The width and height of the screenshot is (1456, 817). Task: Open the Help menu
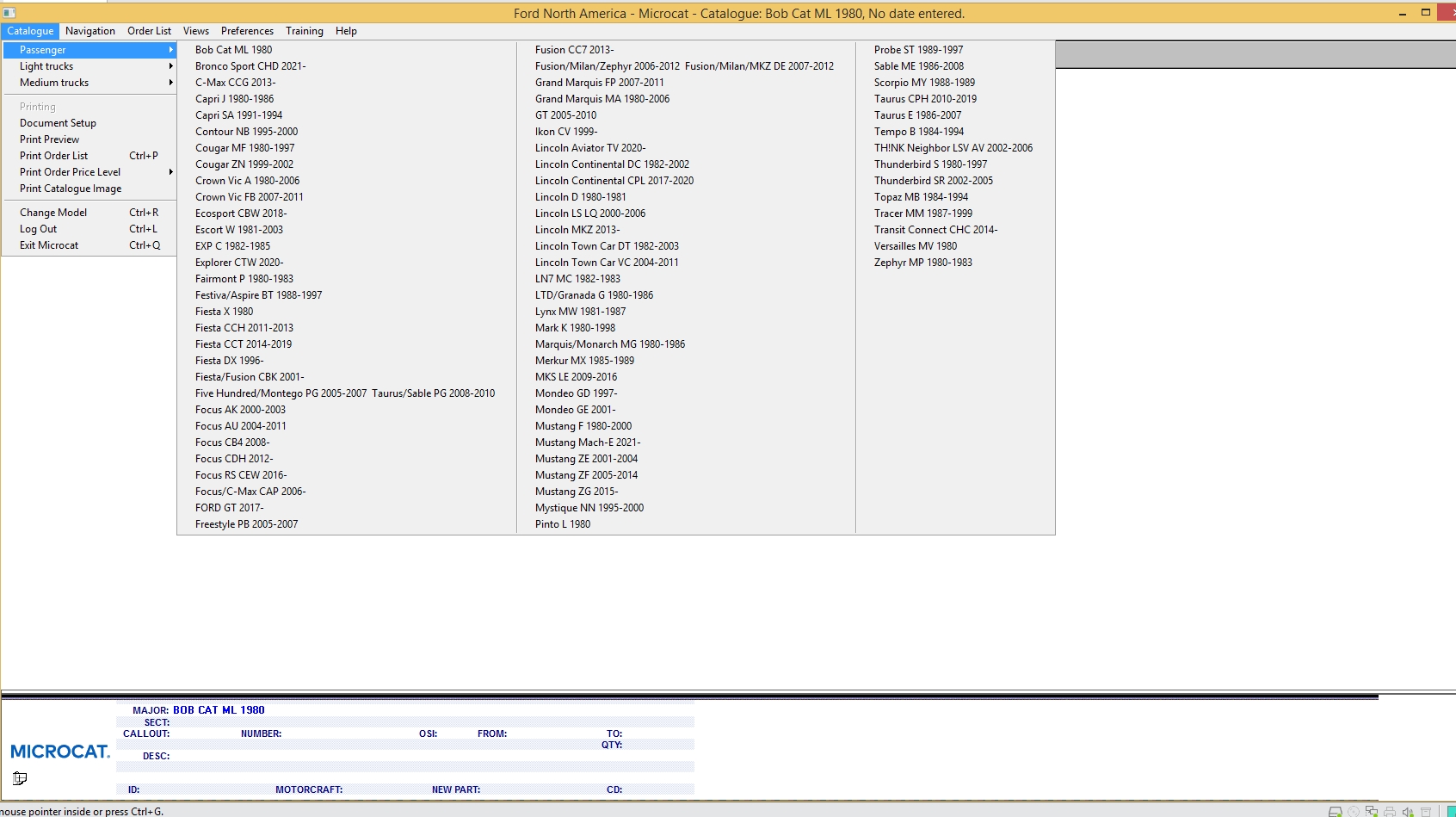point(346,31)
